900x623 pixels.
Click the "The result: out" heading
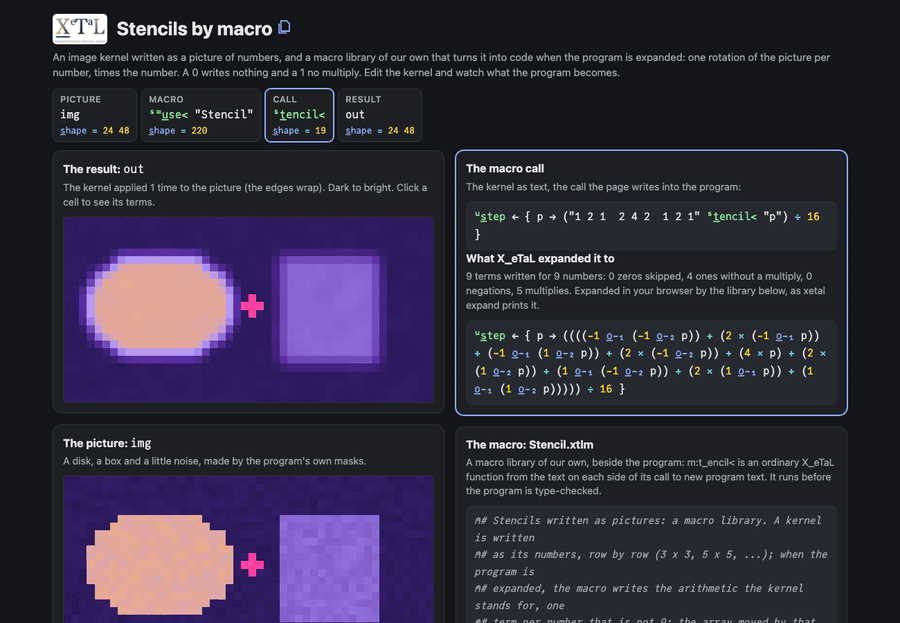(103, 169)
